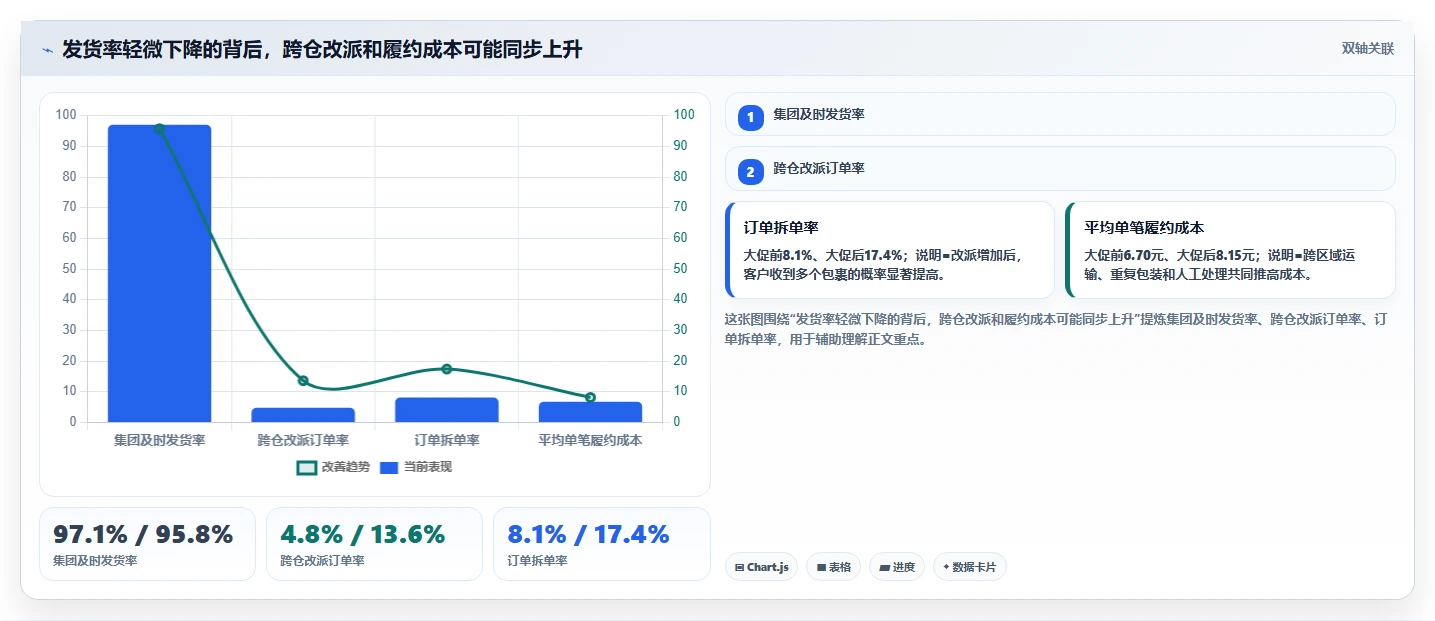1435x621 pixels.
Task: Click text 大促前6.70元、大促后8.15元
Action: [x=1170, y=255]
